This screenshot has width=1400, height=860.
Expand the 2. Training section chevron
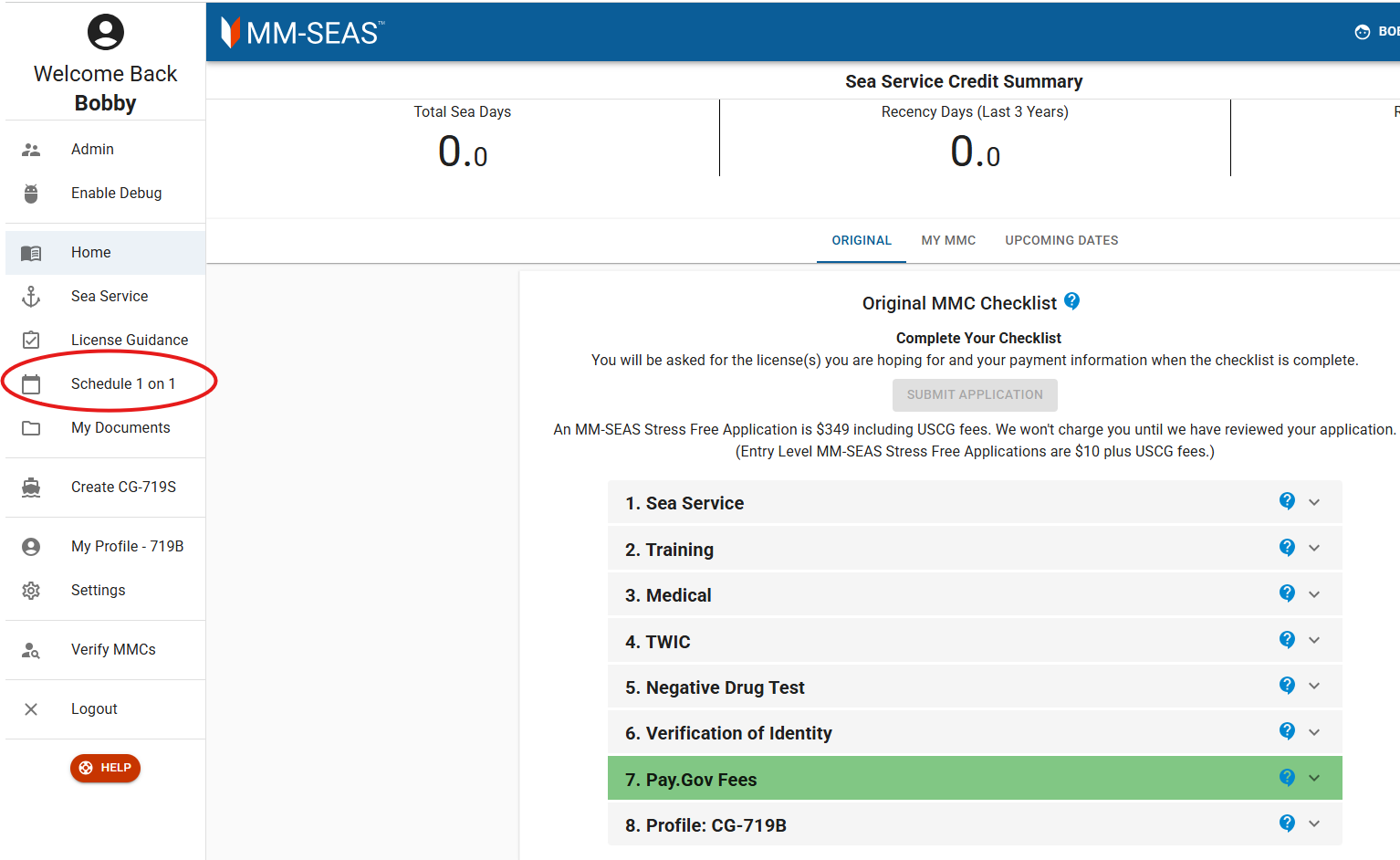(1314, 548)
